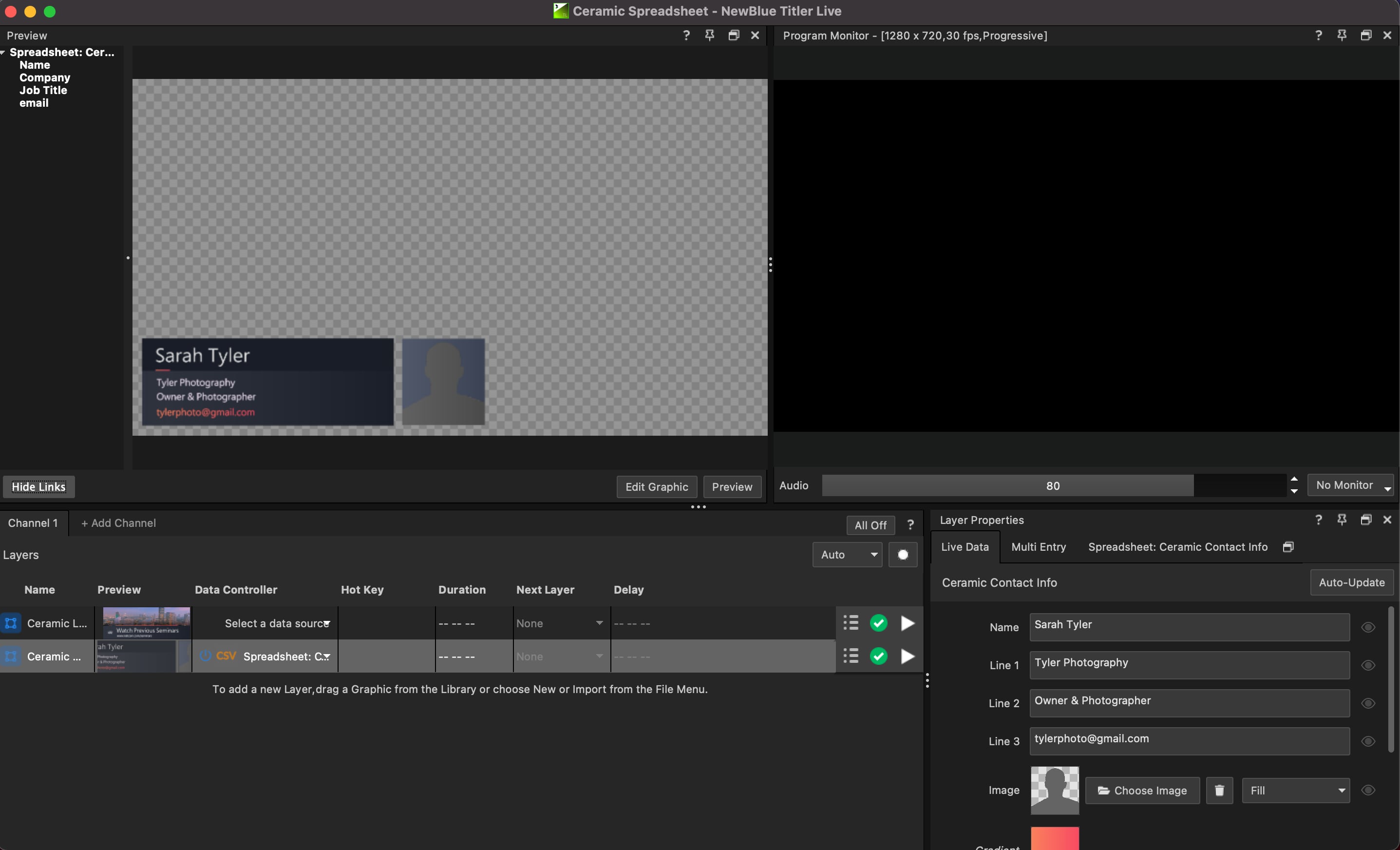1400x850 pixels.
Task: Click the layer icon of Ceramic L... row
Action: [11, 623]
